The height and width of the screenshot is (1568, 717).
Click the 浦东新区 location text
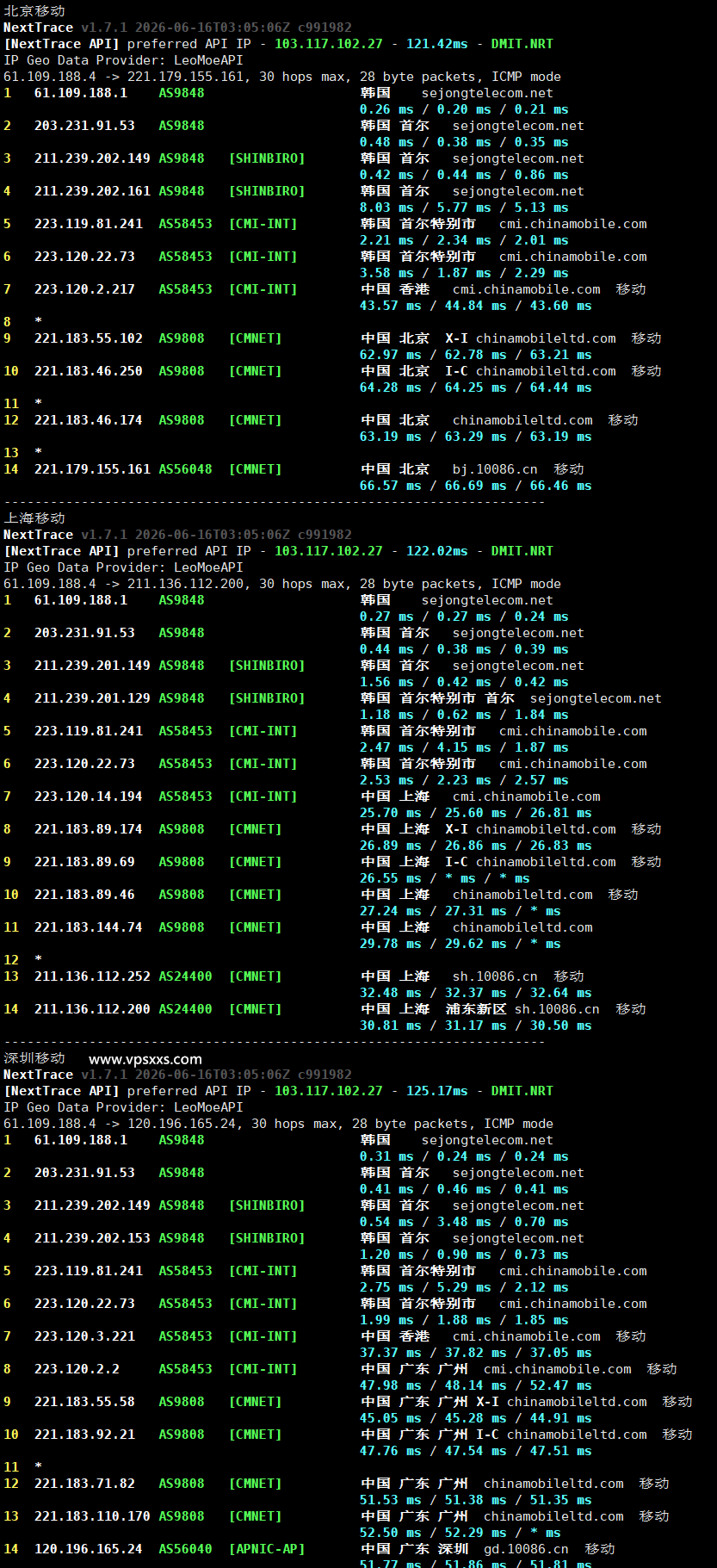[476, 1009]
